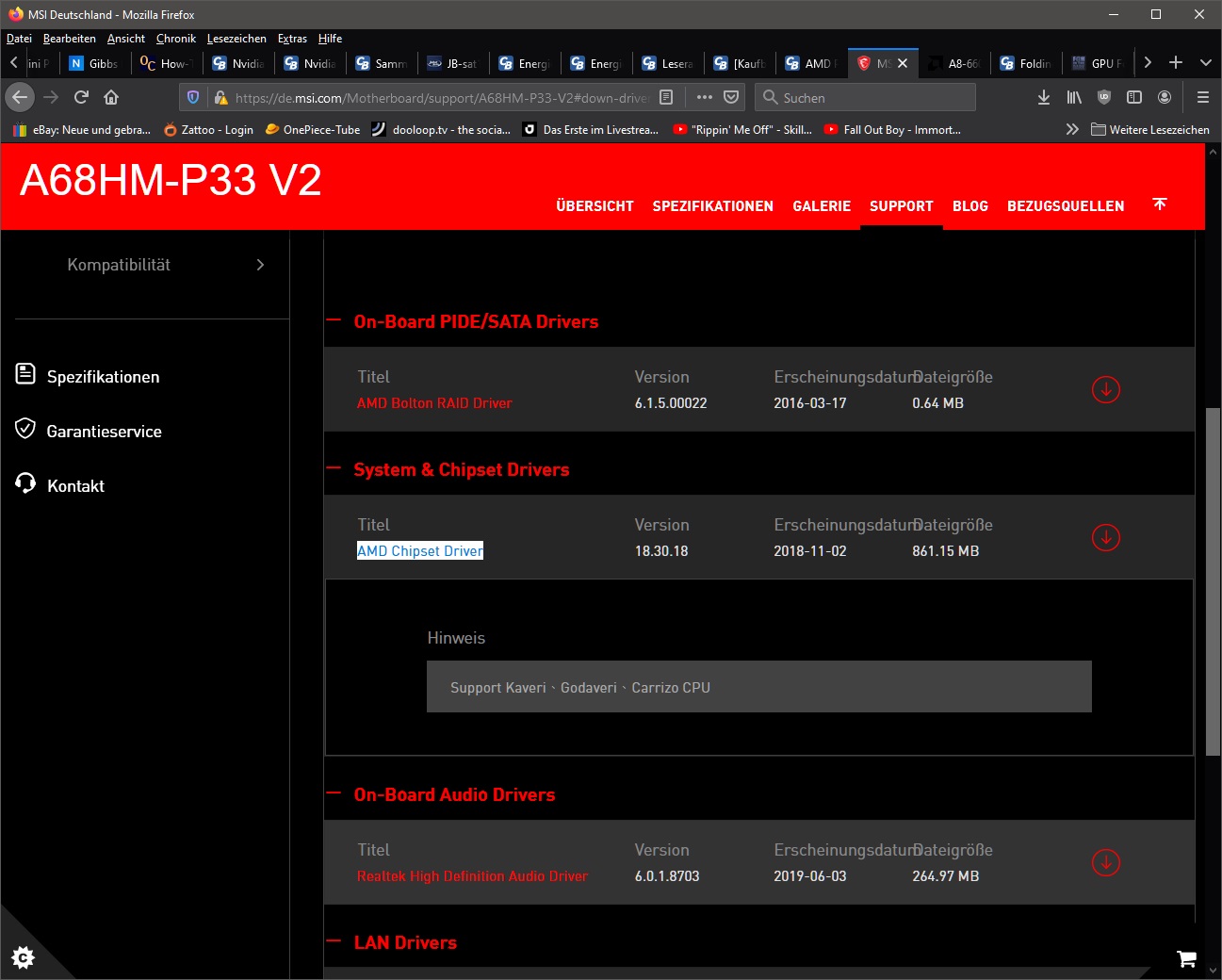The height and width of the screenshot is (980, 1222).
Task: Click the AMD Chipset Driver link
Action: 420,550
